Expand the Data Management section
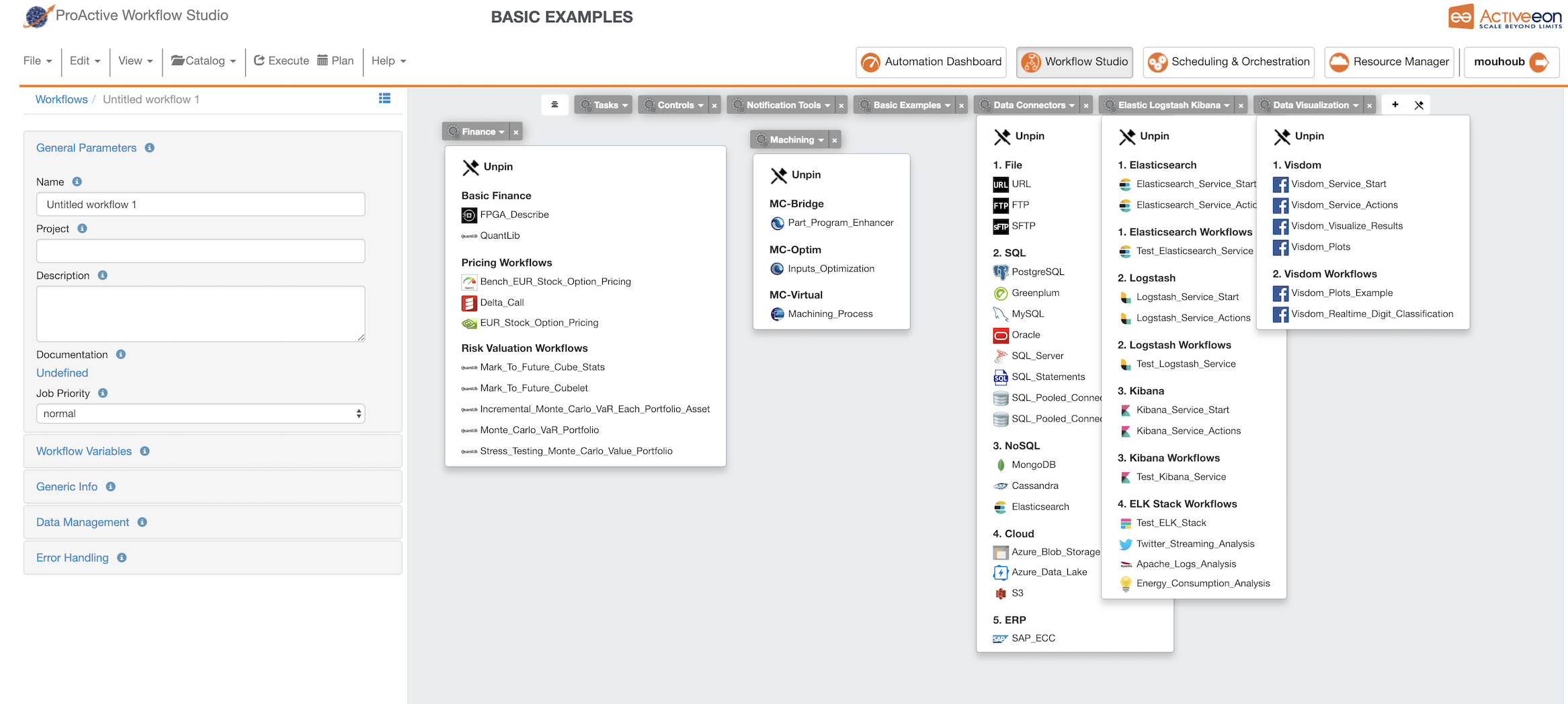Screen dimensions: 1568x704 coord(83,522)
